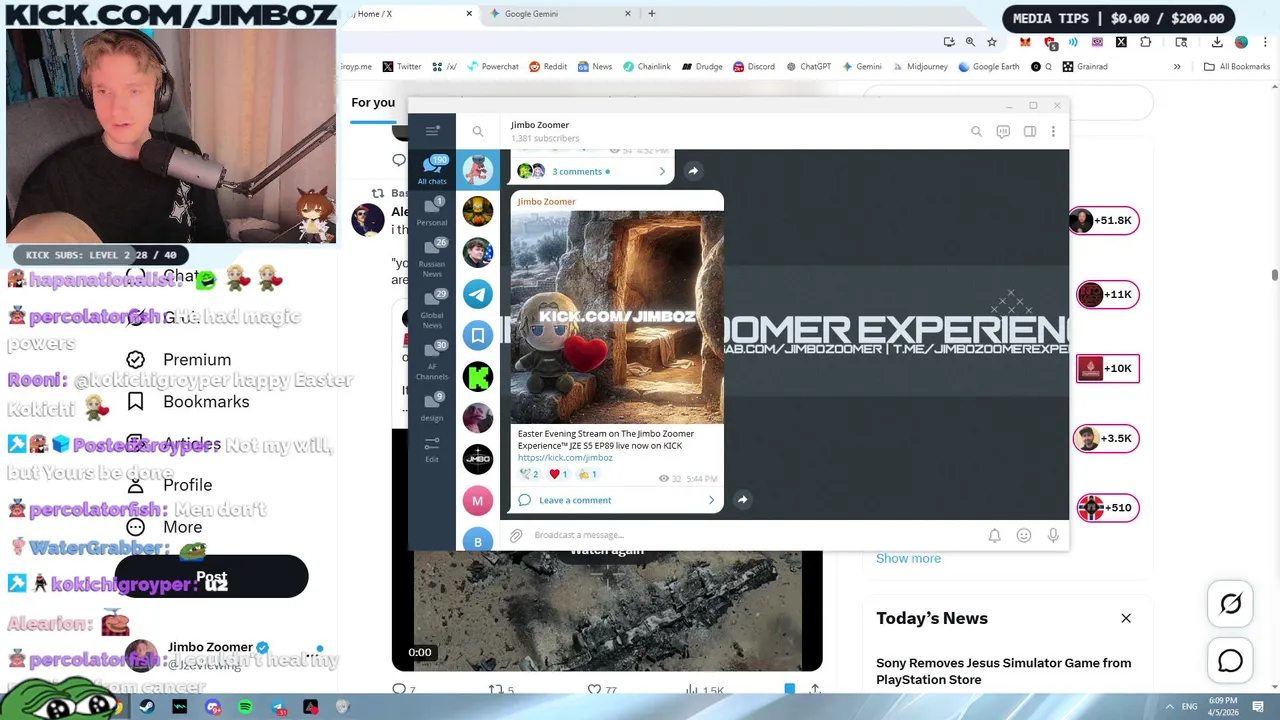Open the X messages chat bubble button
The width and height of the screenshot is (1280, 720).
click(x=1230, y=661)
